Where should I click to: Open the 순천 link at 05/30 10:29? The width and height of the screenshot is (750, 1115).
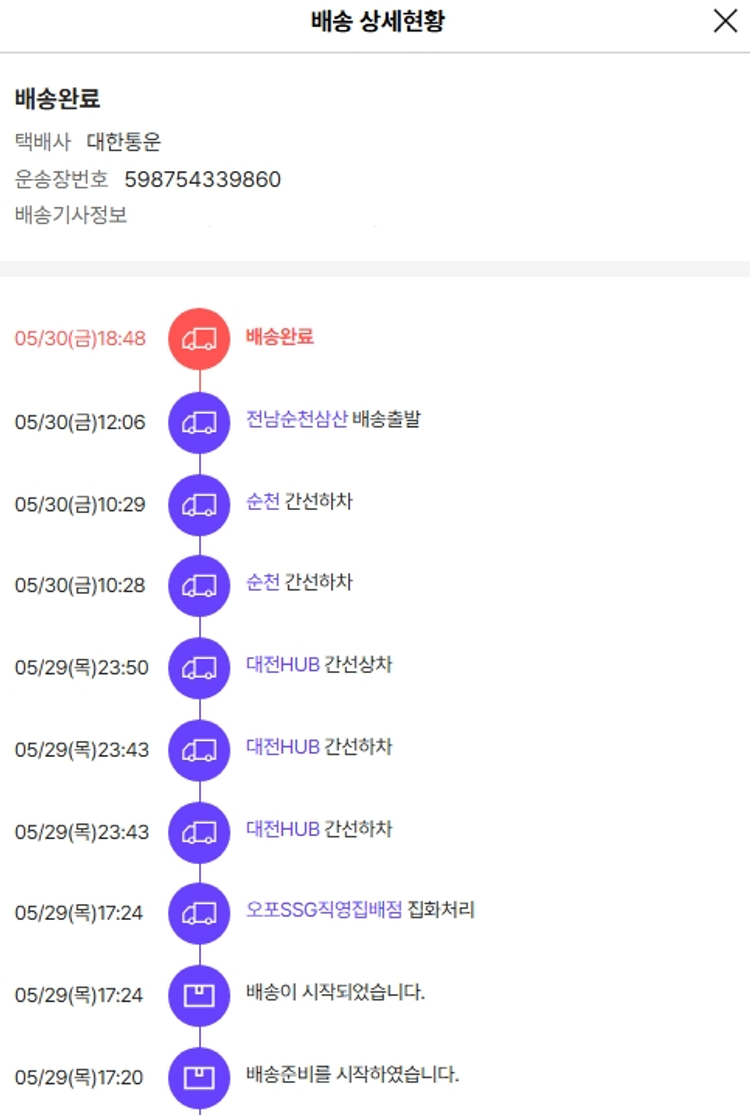pos(263,501)
